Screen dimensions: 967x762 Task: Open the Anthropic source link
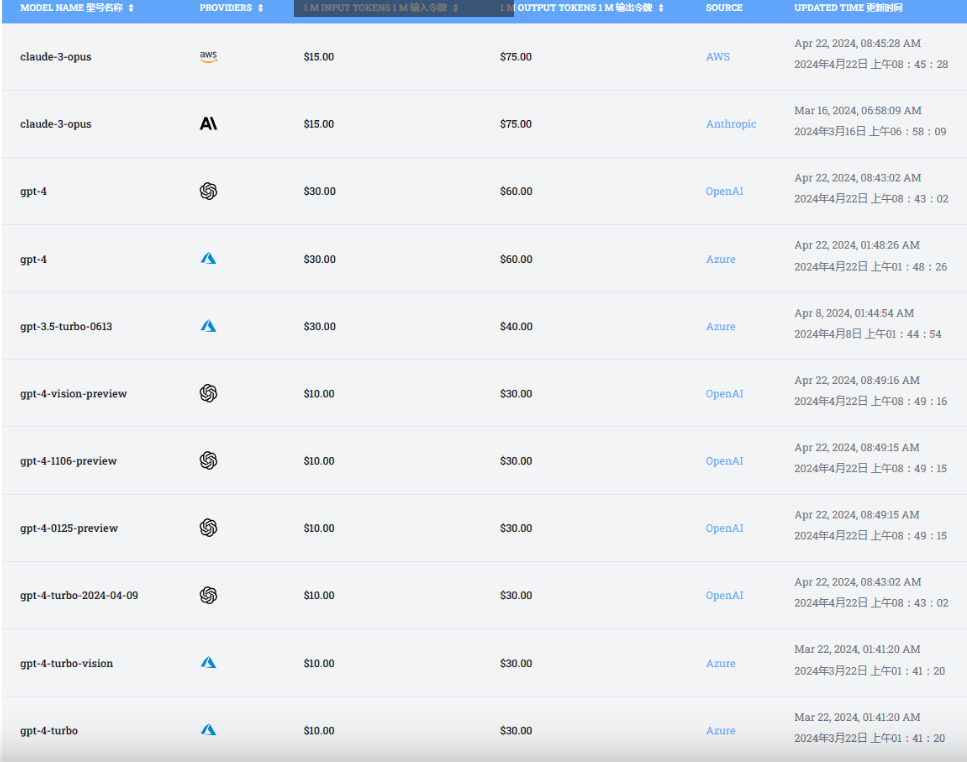731,124
